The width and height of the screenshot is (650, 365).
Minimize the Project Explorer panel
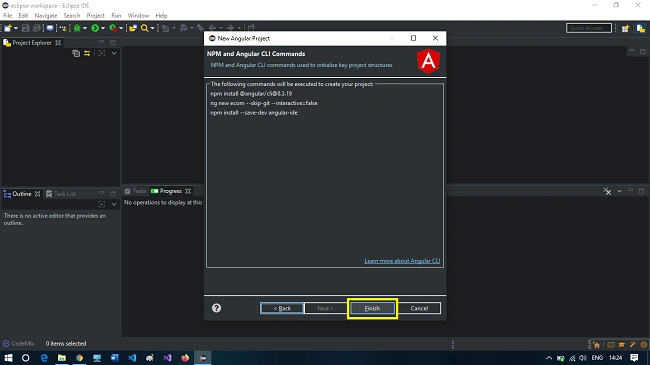[x=102, y=42]
